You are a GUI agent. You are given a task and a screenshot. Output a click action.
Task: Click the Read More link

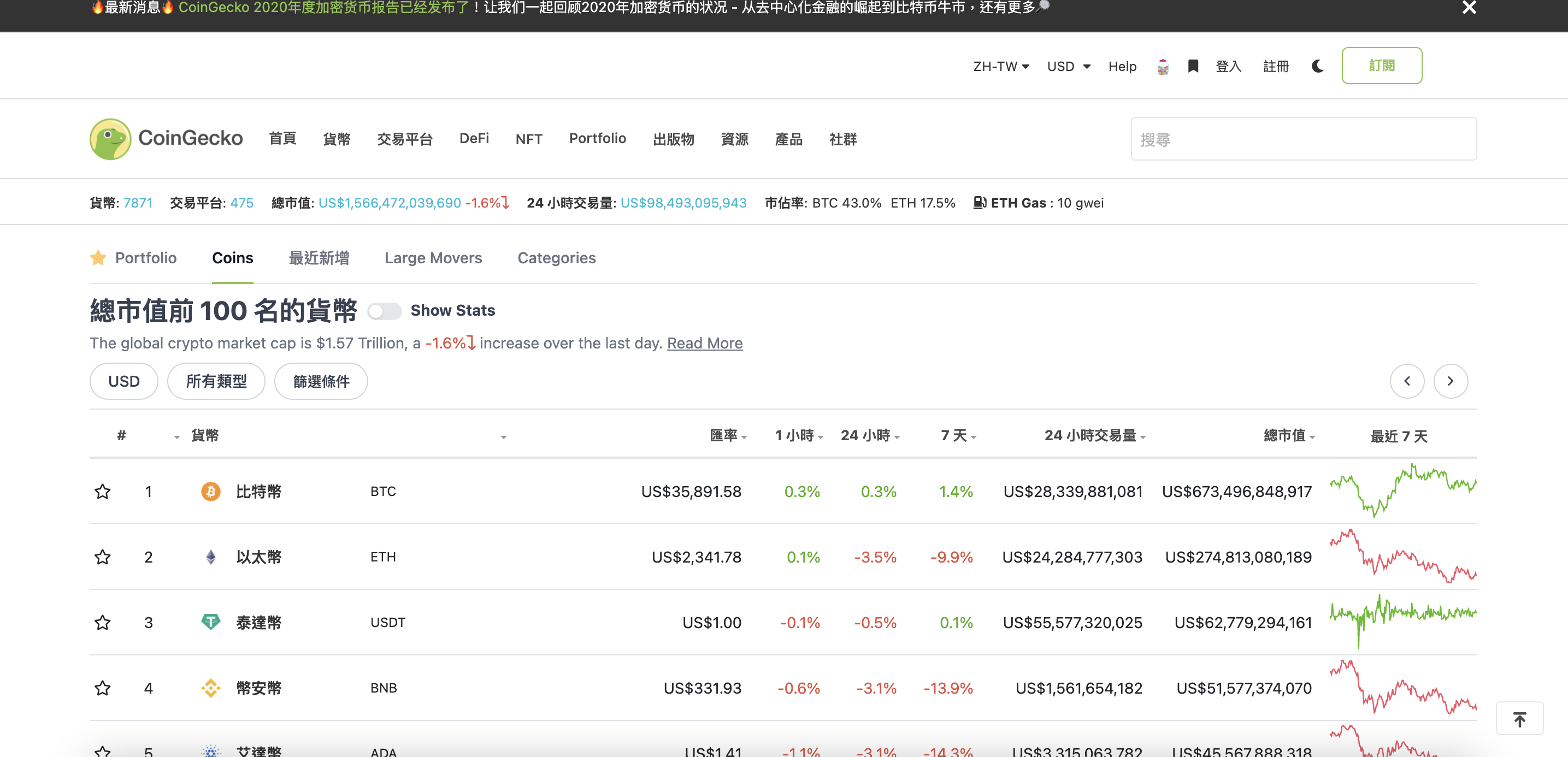(705, 343)
